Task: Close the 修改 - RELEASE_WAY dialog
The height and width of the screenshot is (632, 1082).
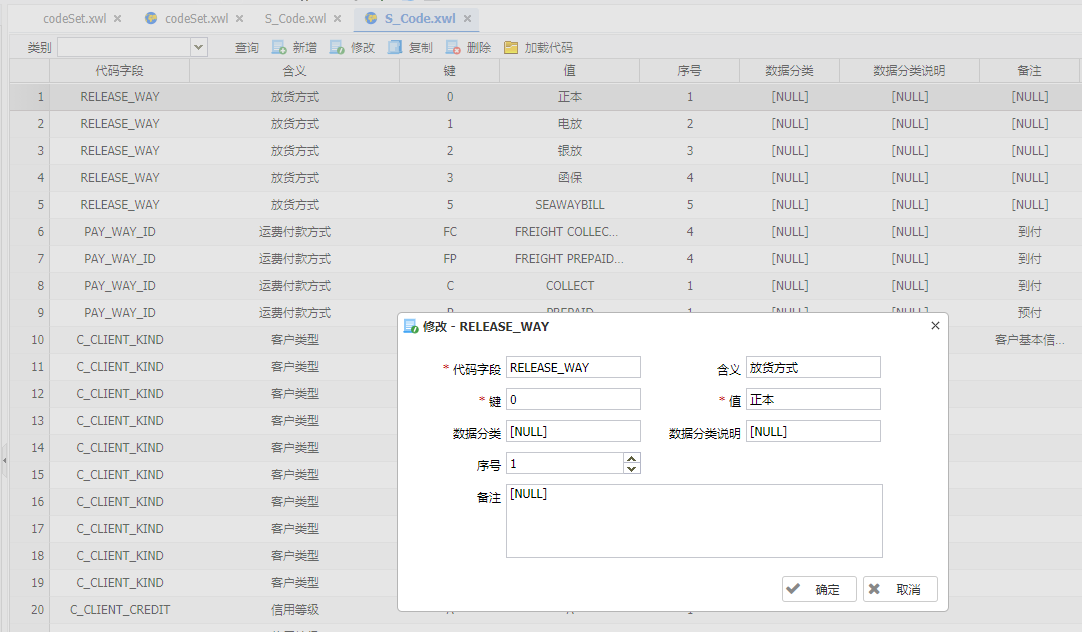Action: click(x=935, y=325)
